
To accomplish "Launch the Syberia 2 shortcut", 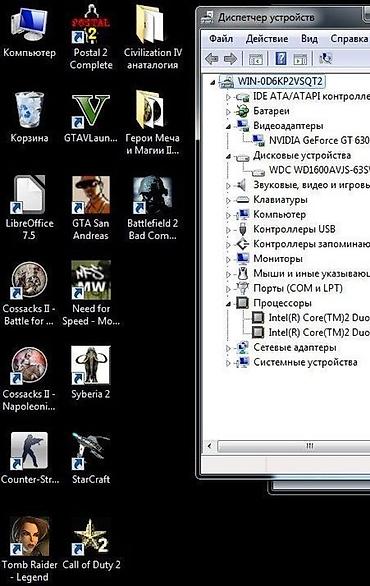I will pyautogui.click(x=91, y=372).
